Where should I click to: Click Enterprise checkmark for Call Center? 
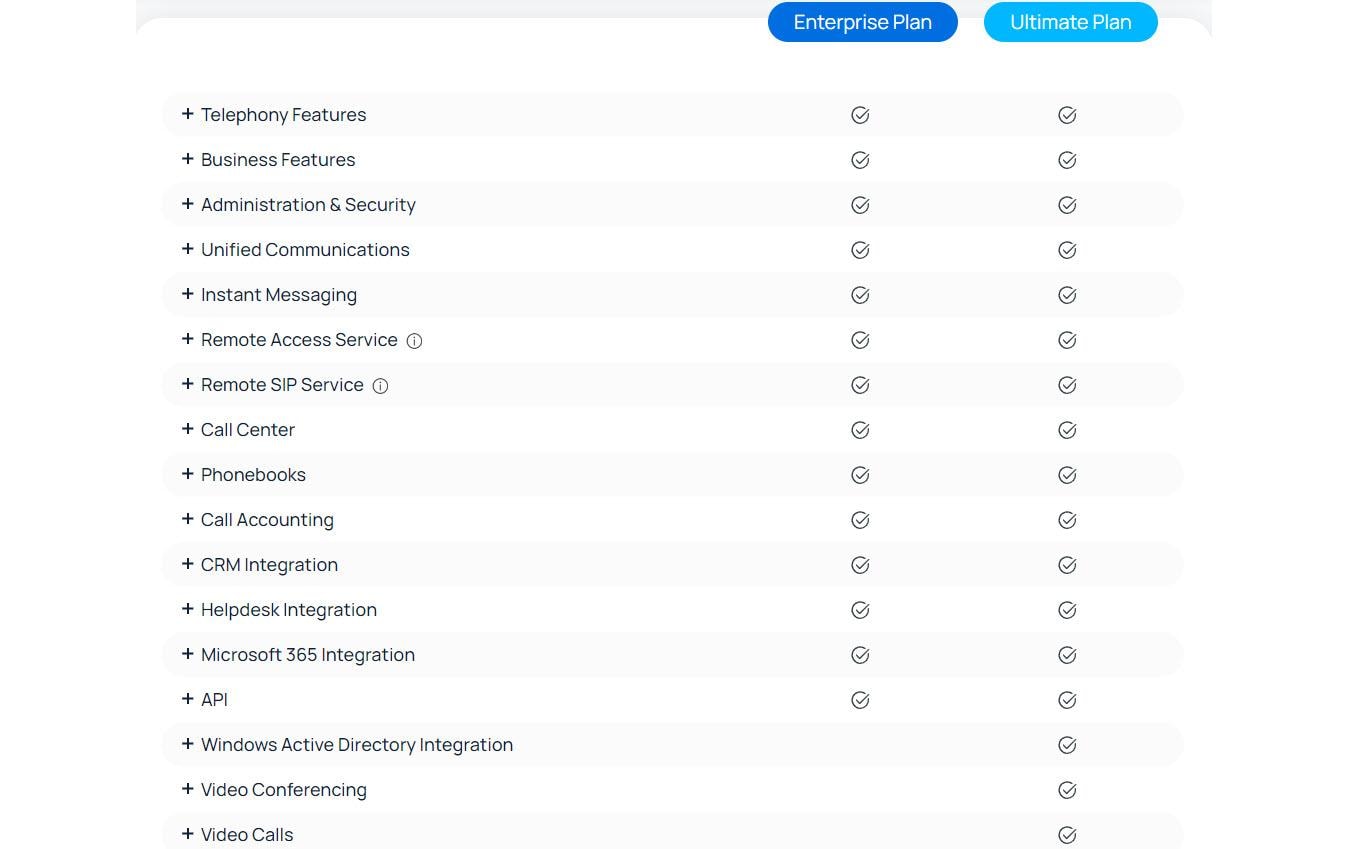860,430
